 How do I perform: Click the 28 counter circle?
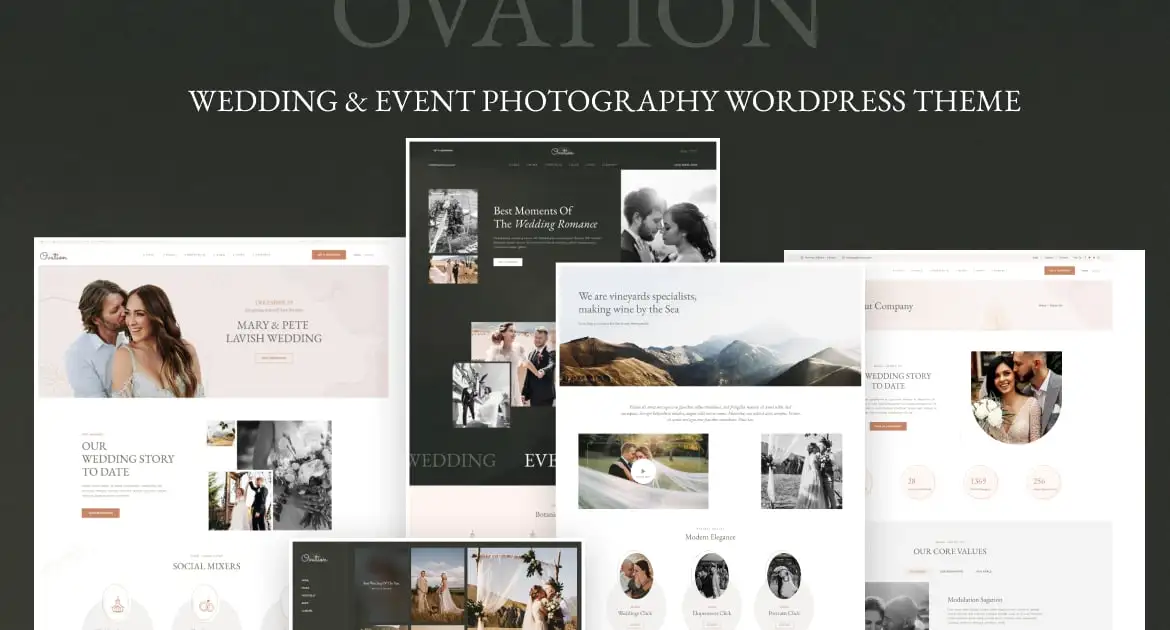[x=917, y=482]
